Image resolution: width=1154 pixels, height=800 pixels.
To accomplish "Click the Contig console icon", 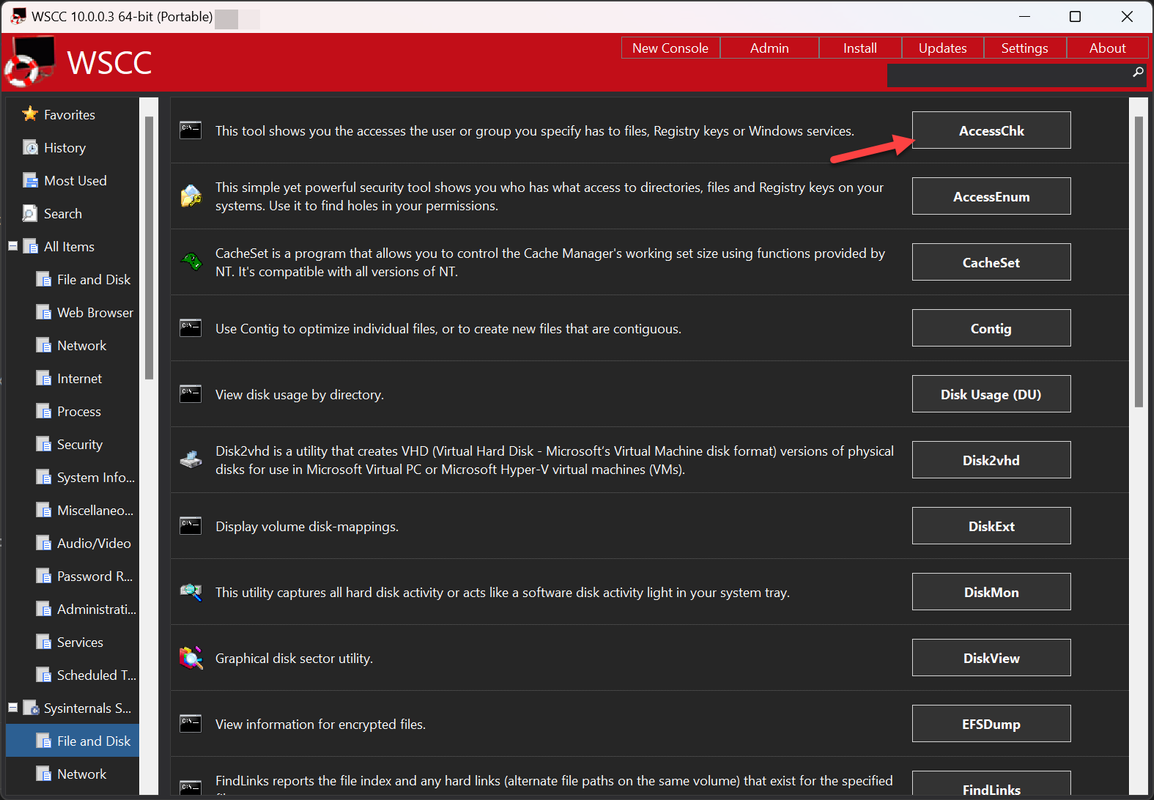I will tap(191, 328).
